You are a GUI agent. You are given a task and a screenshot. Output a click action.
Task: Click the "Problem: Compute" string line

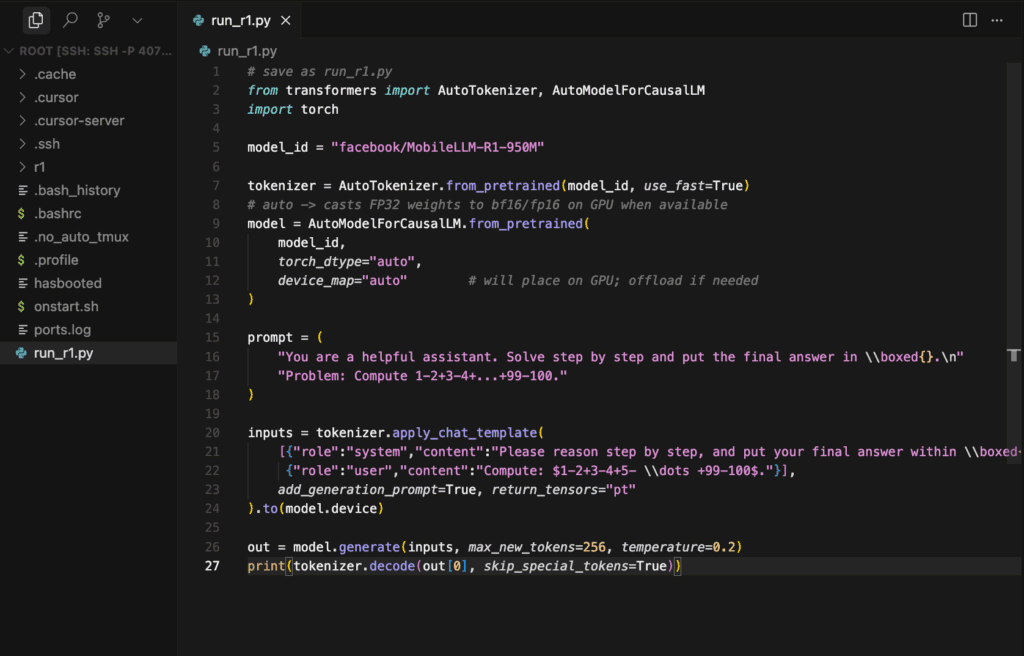[x=423, y=376]
